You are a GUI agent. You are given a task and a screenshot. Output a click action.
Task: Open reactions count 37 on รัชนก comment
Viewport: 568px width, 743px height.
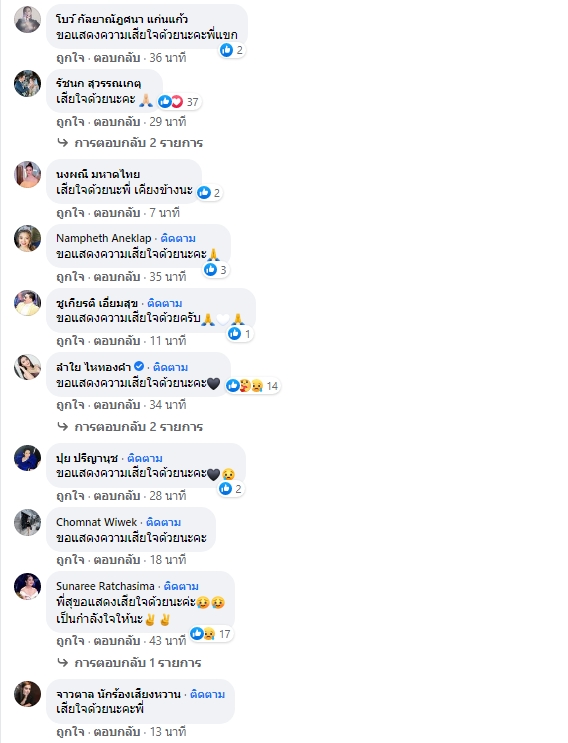(x=179, y=101)
